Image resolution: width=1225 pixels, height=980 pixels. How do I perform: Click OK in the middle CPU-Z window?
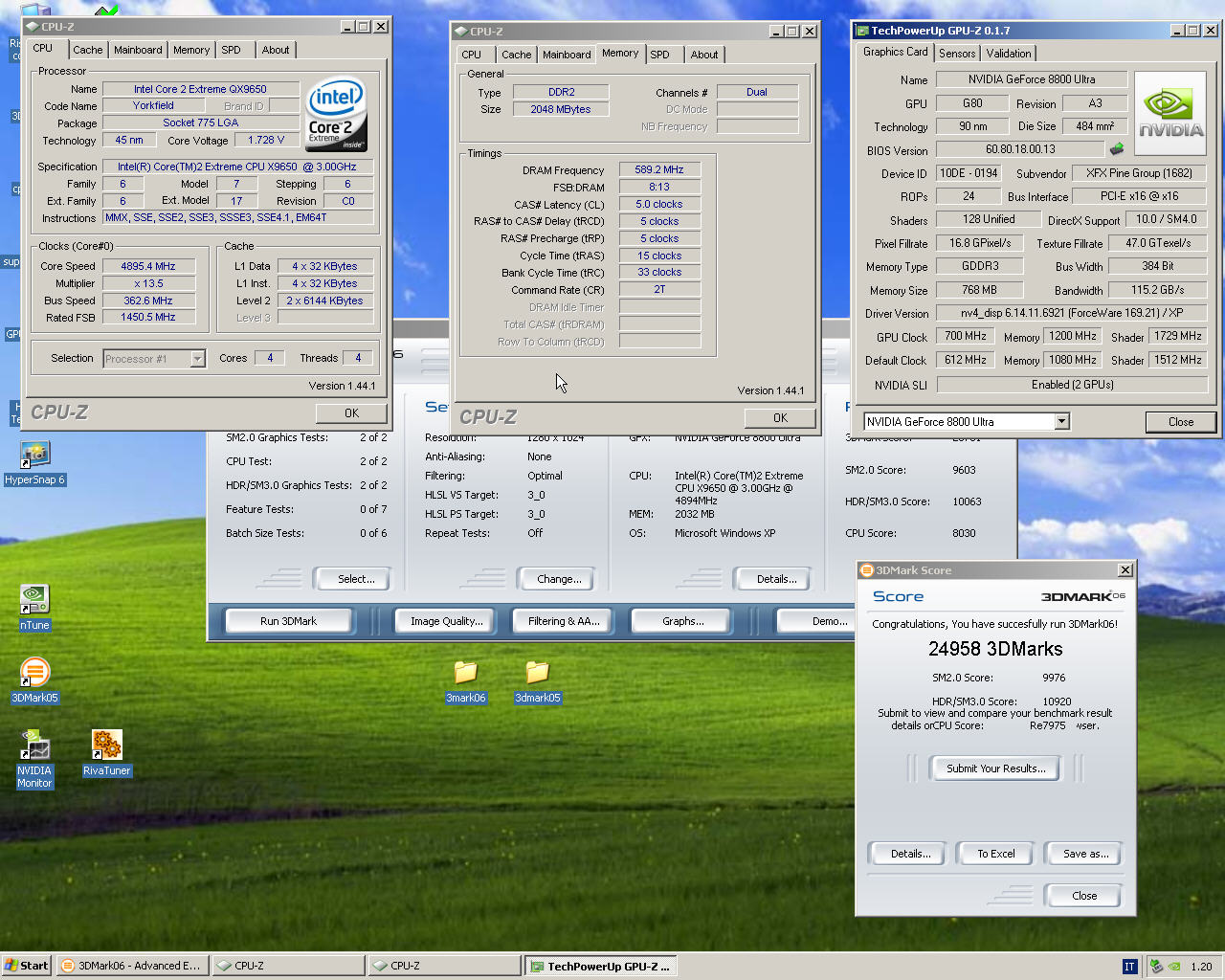pyautogui.click(x=780, y=418)
